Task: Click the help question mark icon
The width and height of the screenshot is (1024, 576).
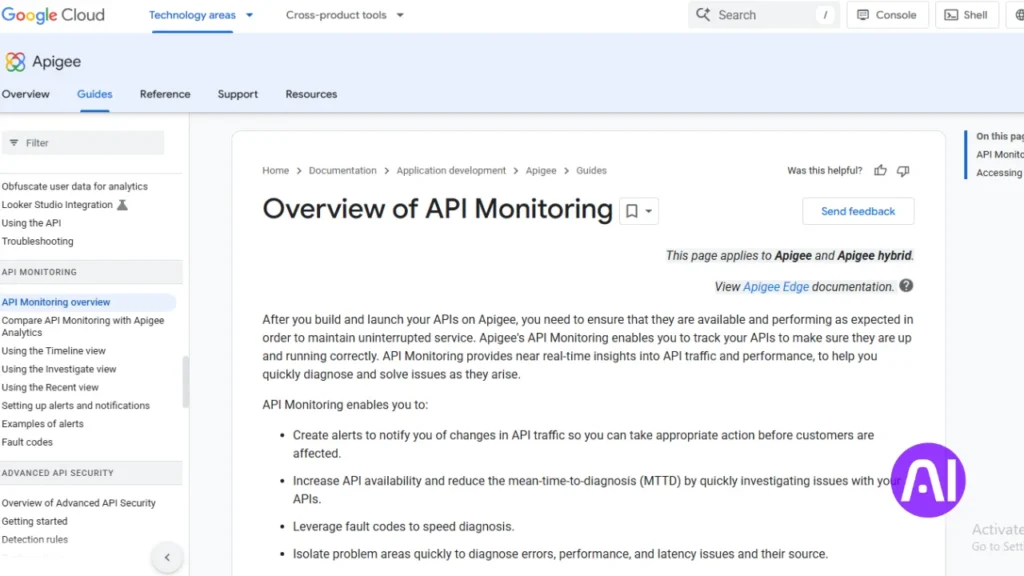Action: pos(906,286)
